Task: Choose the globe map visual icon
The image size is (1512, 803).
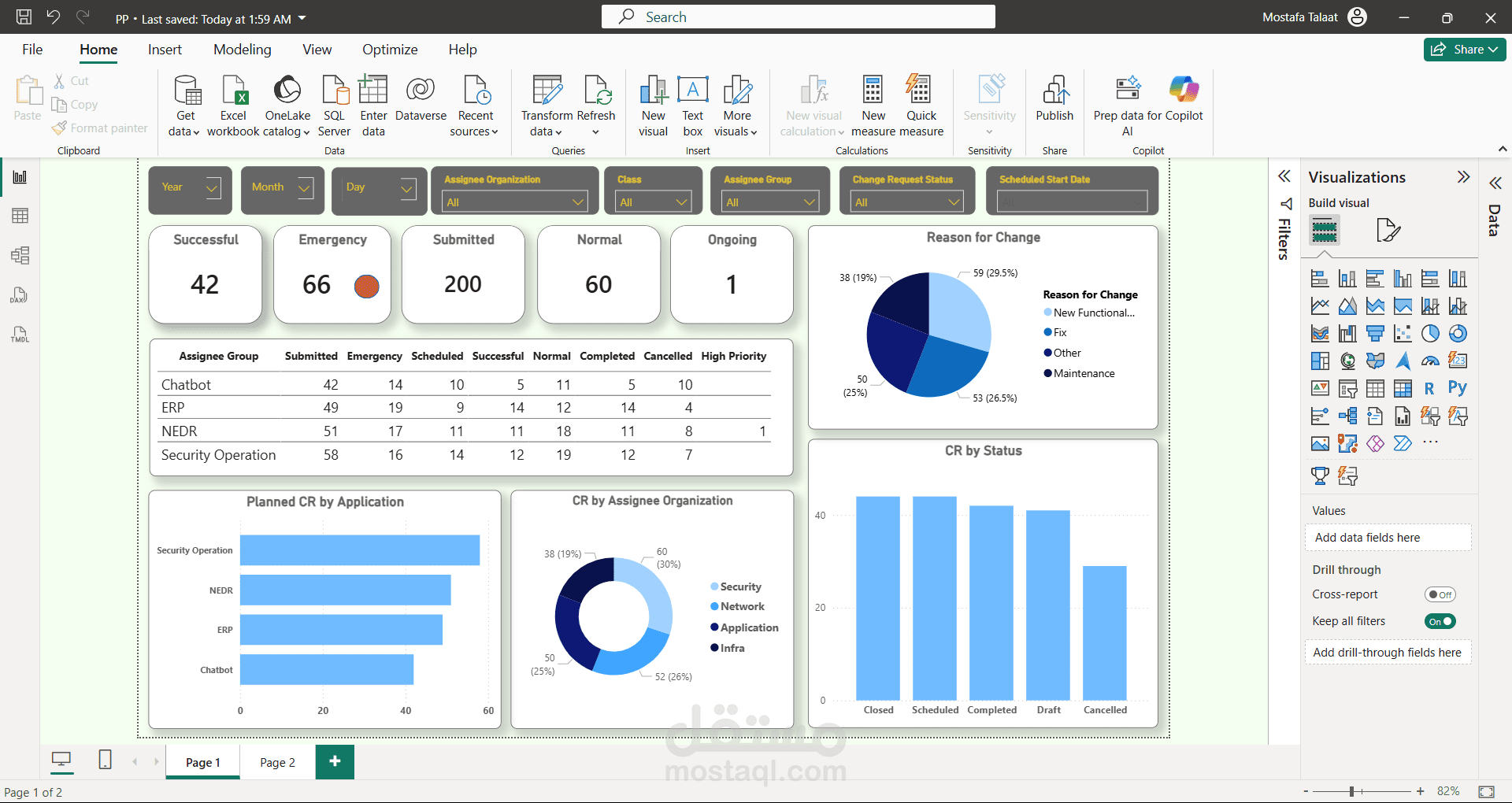Action: pos(1347,361)
